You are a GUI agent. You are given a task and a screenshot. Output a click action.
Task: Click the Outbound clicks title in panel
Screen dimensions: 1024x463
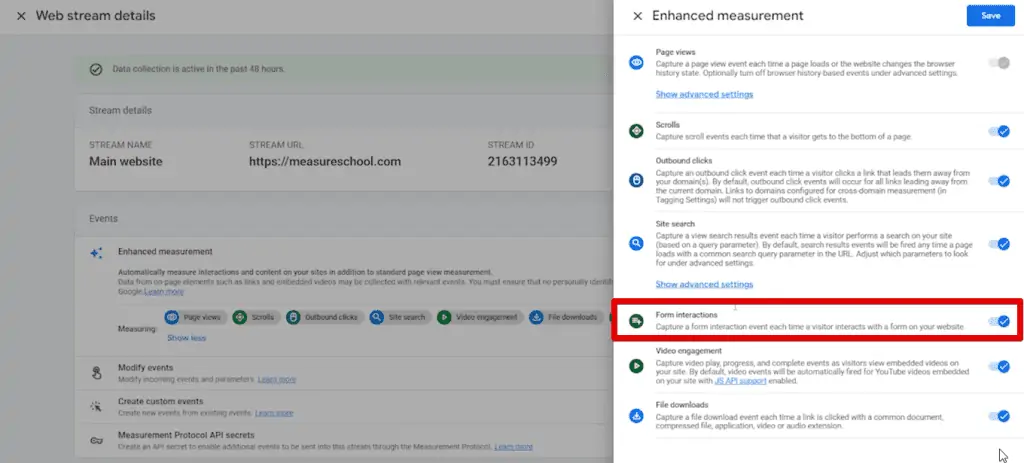tap(684, 161)
